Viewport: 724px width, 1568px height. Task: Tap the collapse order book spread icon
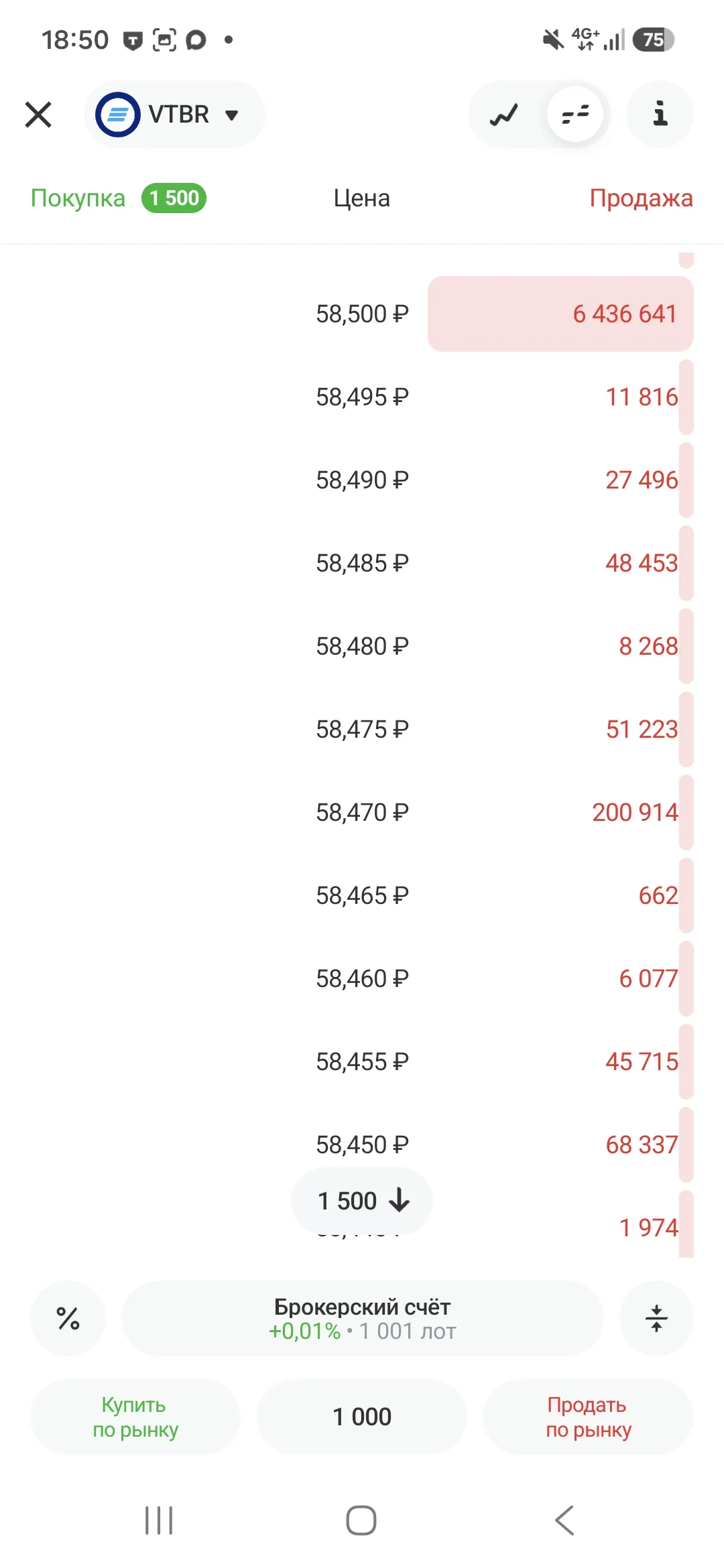[656, 1319]
